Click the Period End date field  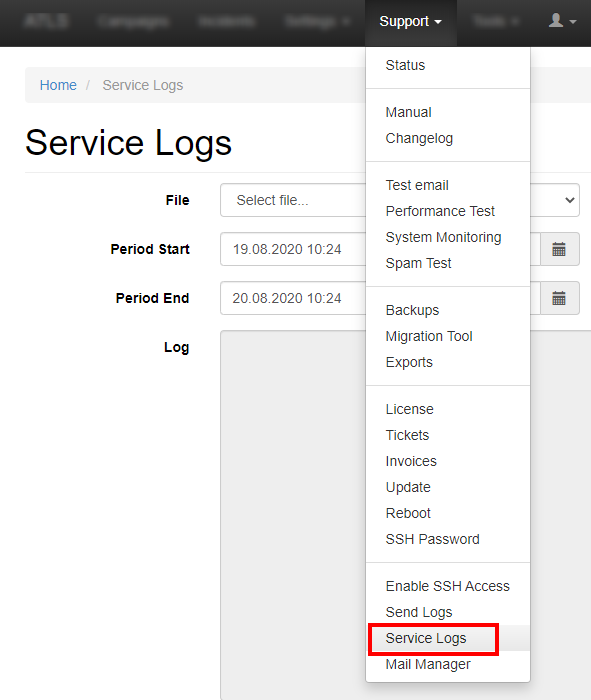(x=293, y=298)
